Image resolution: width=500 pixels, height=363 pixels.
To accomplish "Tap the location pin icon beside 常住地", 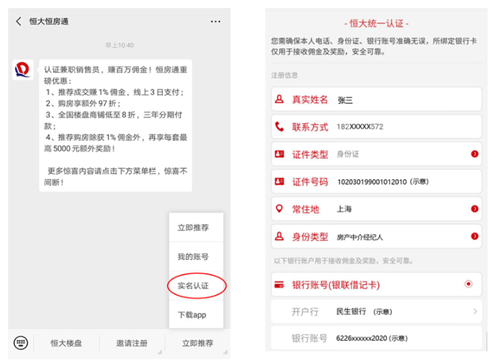I will (279, 209).
